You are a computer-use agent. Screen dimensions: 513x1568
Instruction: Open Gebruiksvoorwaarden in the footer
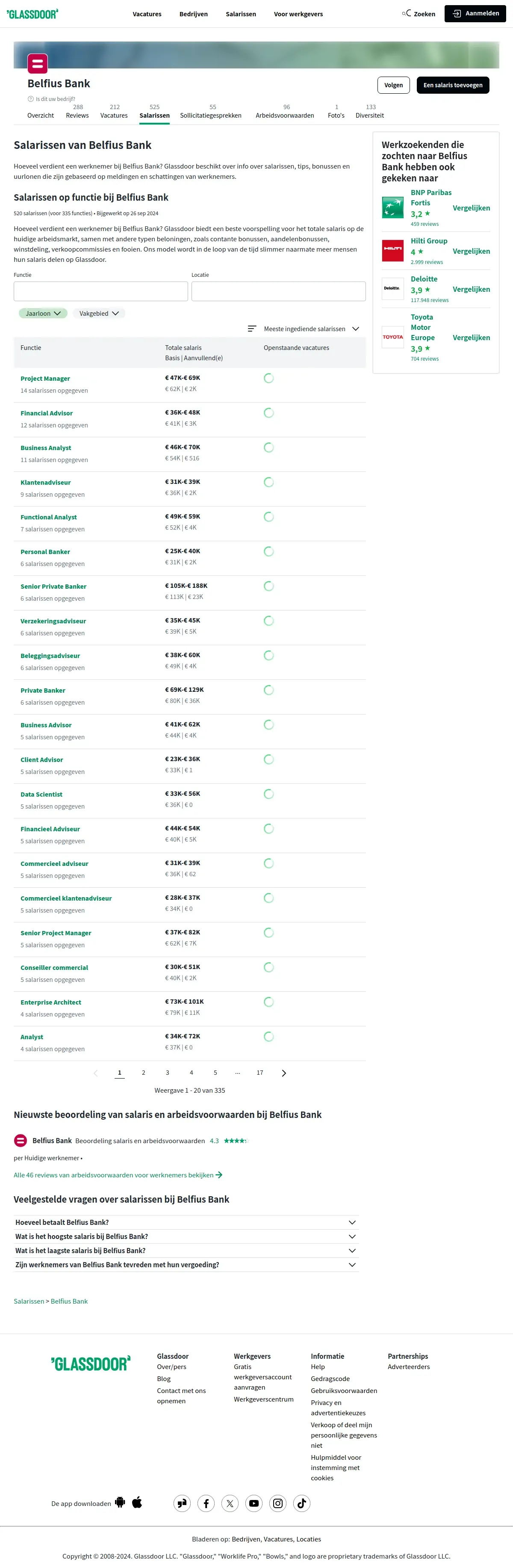pos(344,1390)
